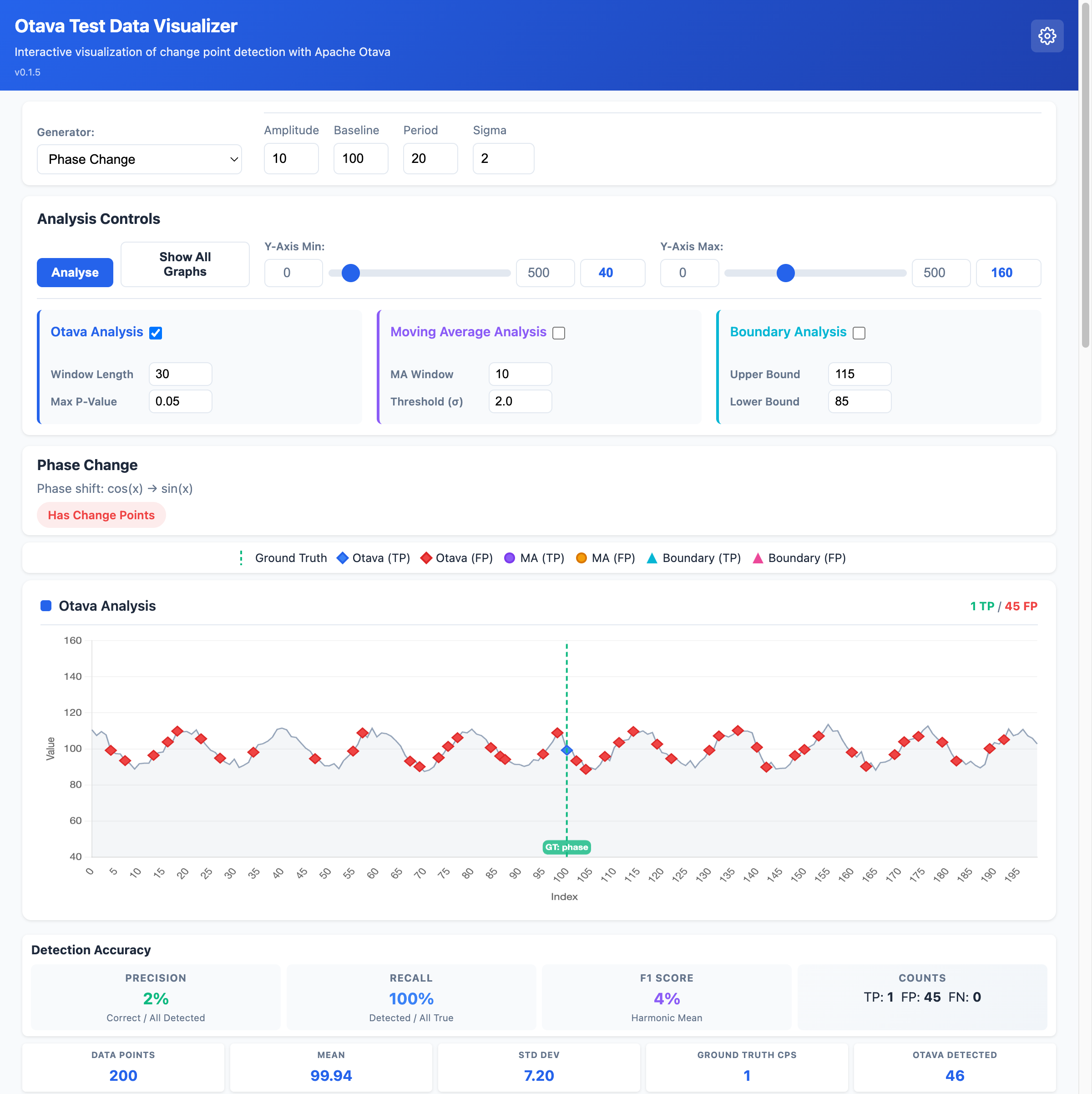Click the Y-Axis Max upper limit field
Image resolution: width=1092 pixels, height=1094 pixels.
[x=941, y=273]
